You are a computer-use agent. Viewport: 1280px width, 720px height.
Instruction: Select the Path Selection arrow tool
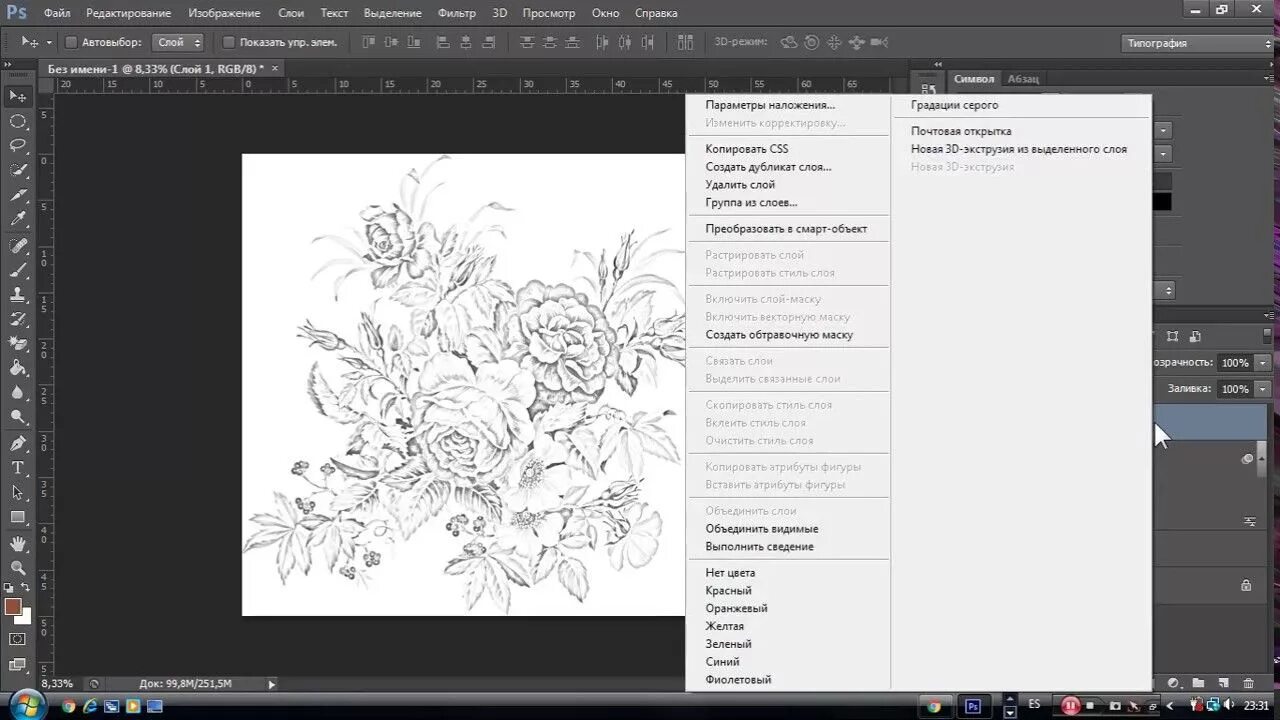pyautogui.click(x=18, y=492)
